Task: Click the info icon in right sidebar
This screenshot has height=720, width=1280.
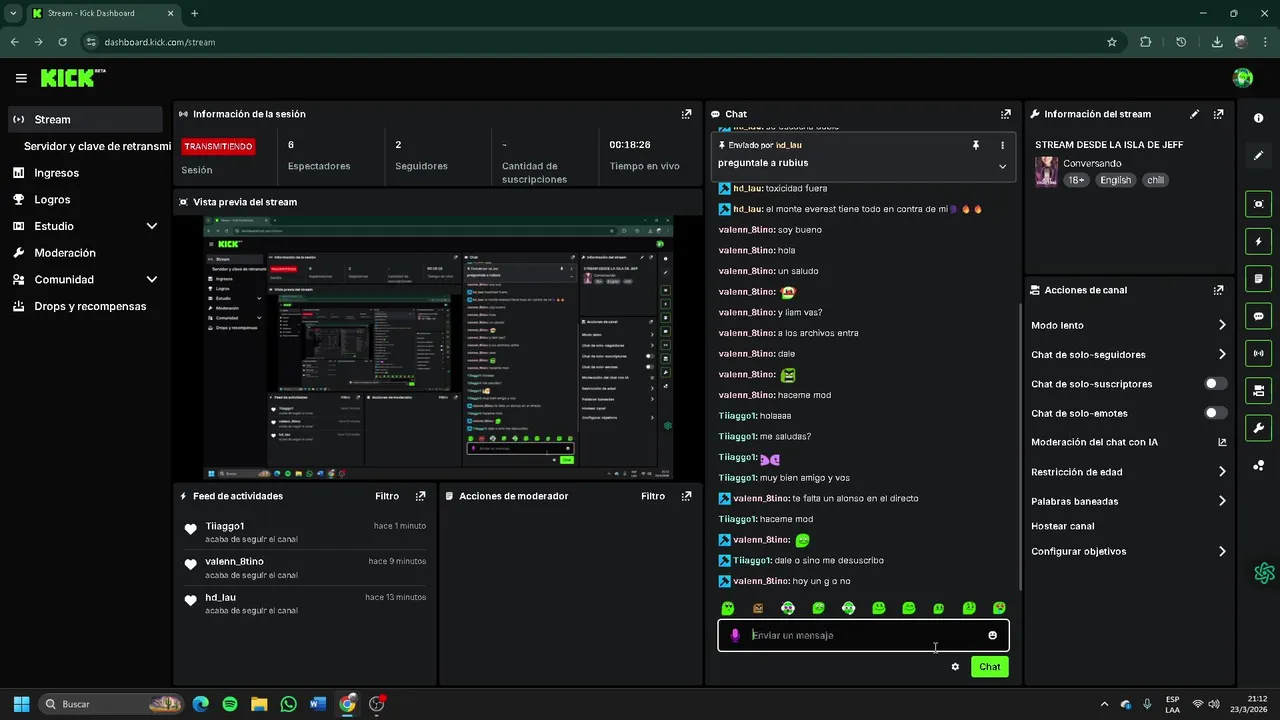Action: tap(1259, 118)
